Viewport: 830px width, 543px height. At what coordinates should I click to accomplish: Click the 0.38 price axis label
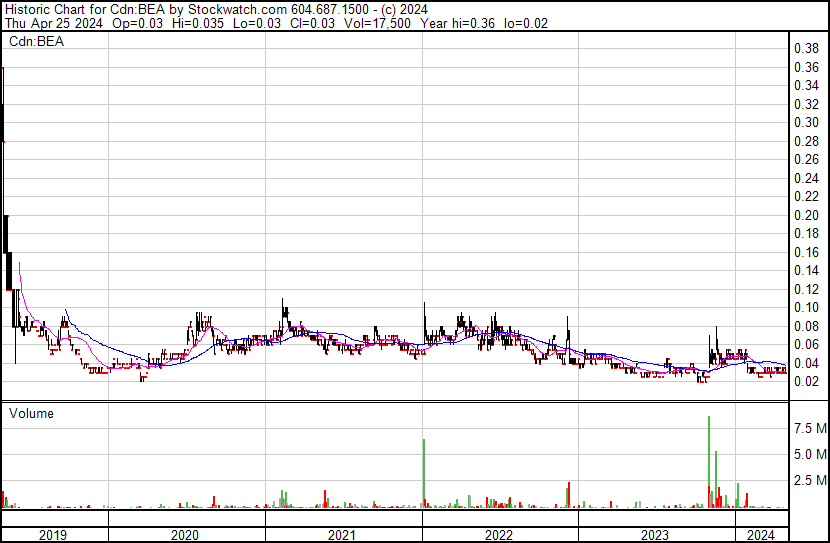pos(807,49)
